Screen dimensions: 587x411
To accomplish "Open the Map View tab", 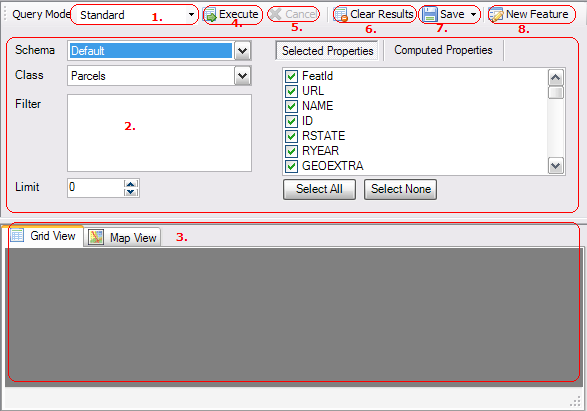I will (122, 237).
